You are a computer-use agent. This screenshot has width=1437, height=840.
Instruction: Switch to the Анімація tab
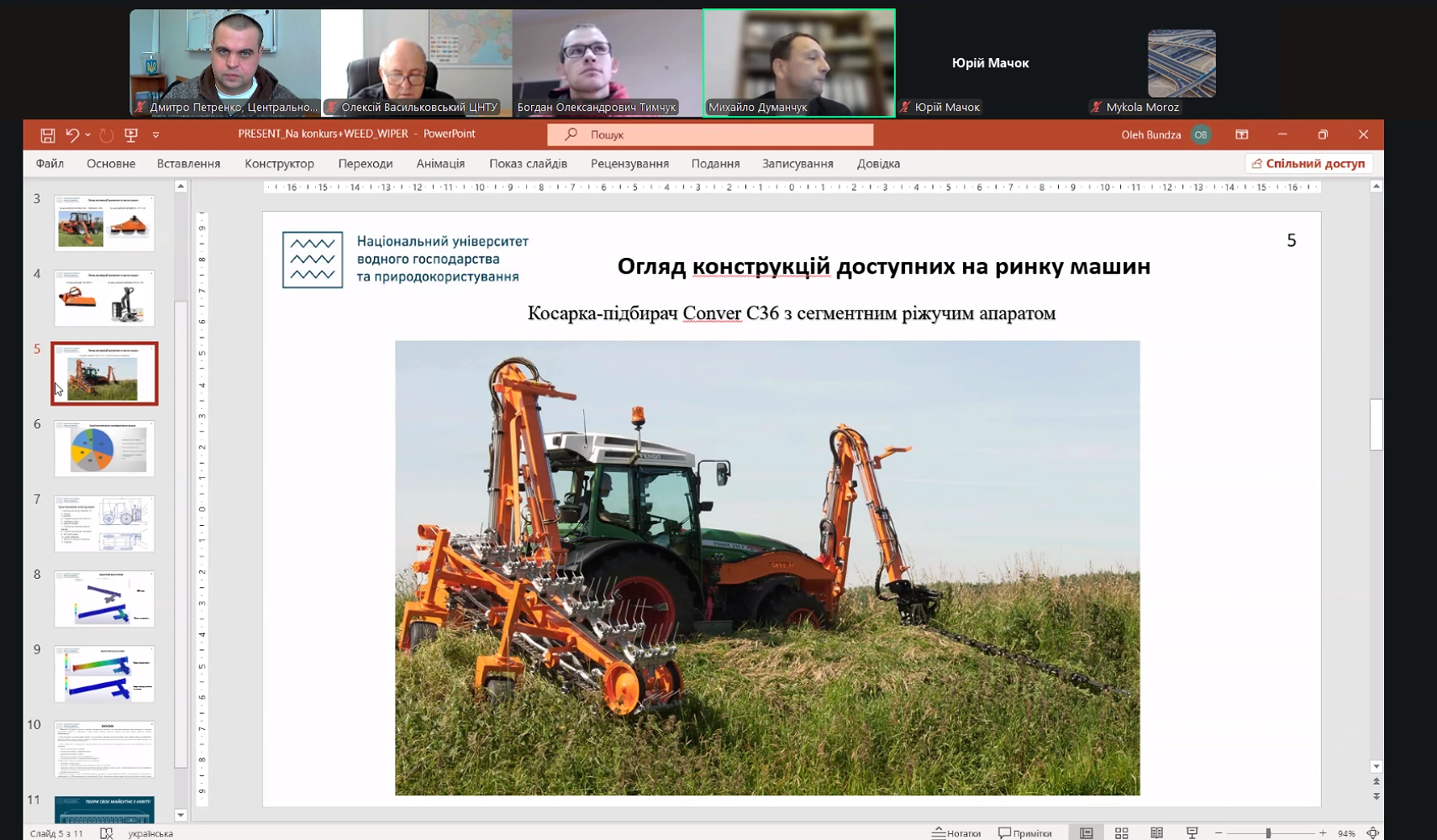point(440,164)
